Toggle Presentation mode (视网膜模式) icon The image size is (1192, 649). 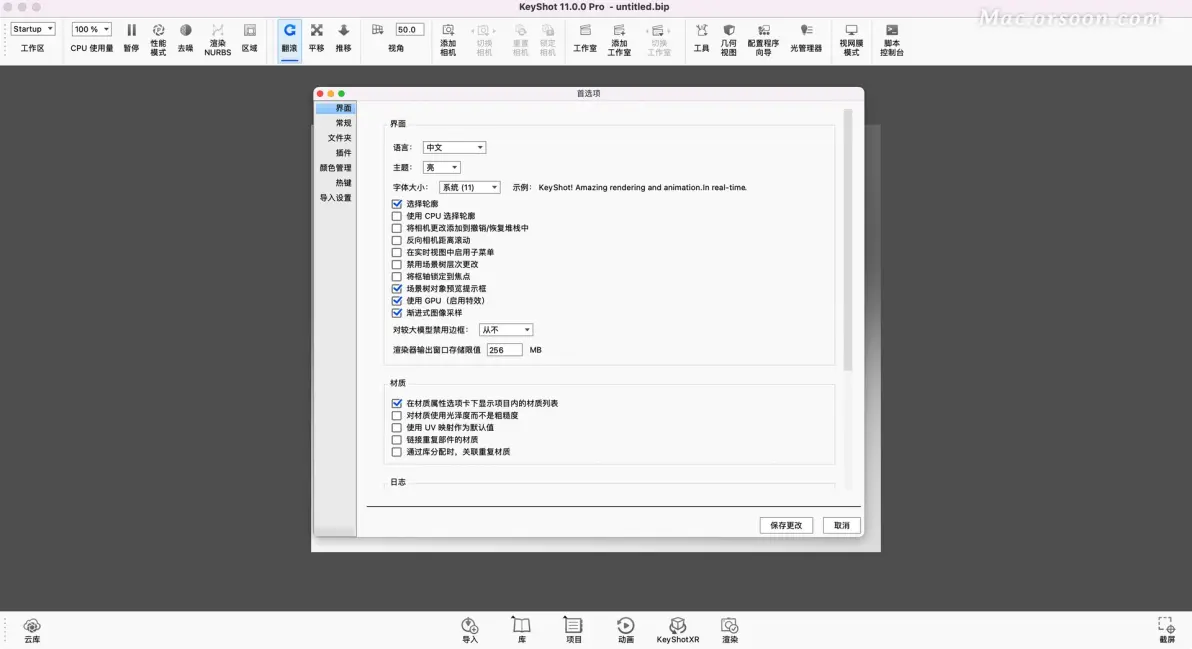[851, 30]
